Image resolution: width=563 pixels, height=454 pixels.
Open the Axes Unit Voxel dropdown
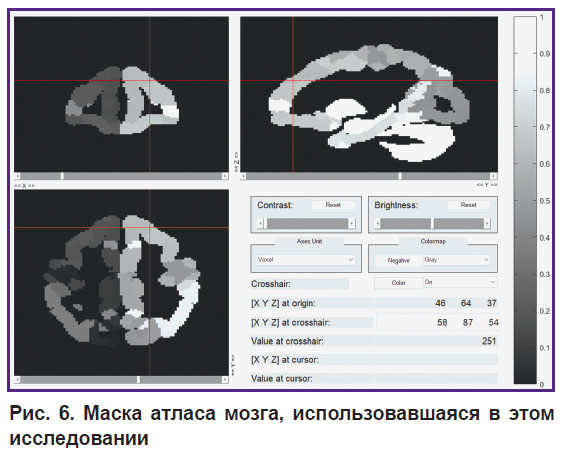(x=306, y=260)
